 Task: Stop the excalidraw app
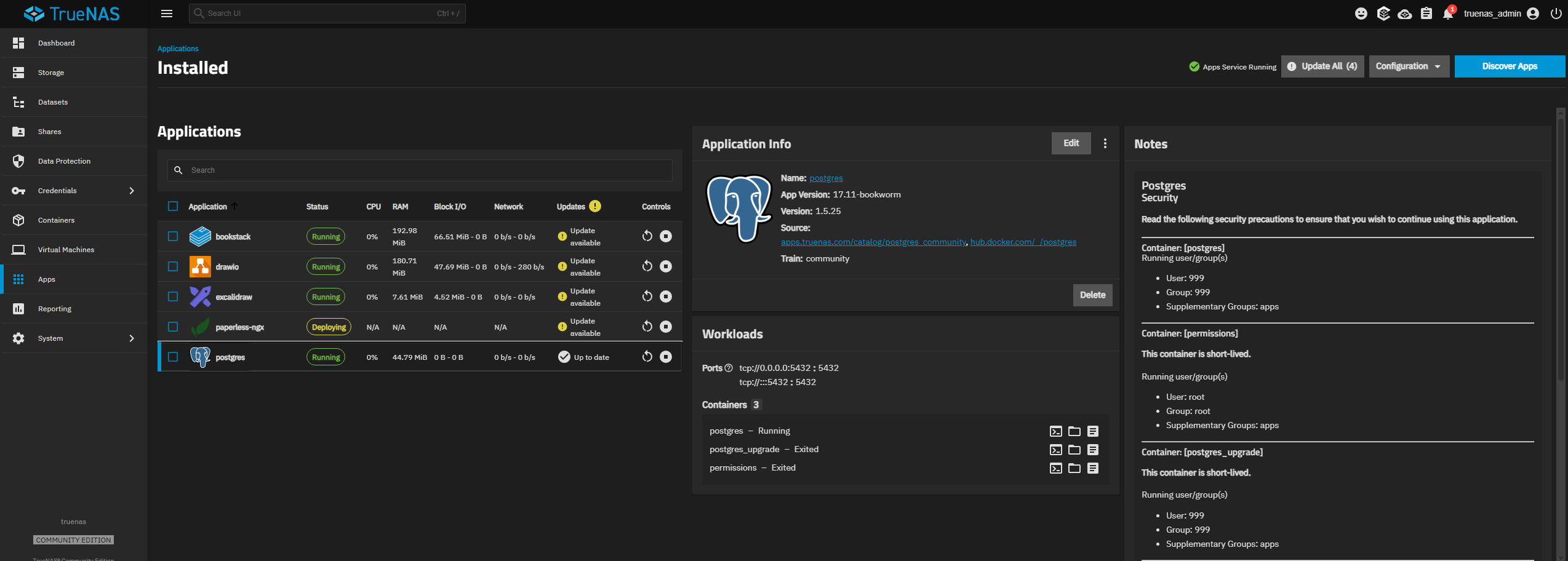pyautogui.click(x=666, y=296)
